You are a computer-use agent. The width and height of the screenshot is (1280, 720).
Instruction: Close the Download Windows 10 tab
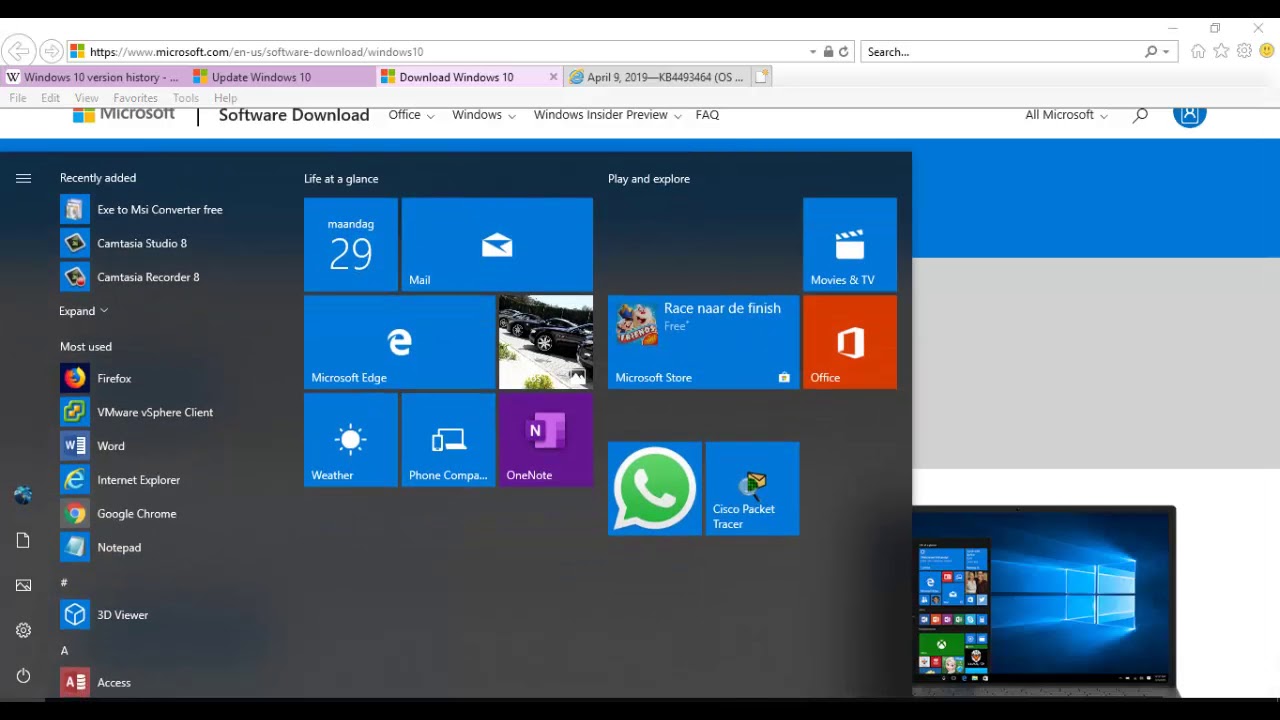pos(553,77)
